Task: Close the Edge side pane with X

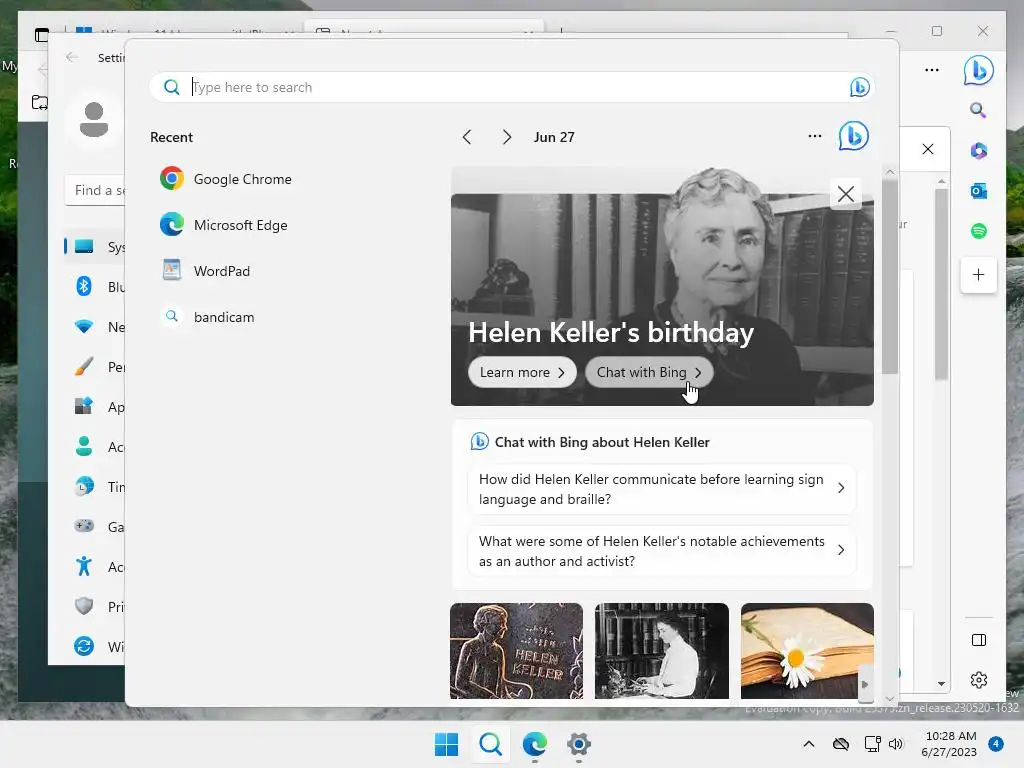Action: [927, 149]
